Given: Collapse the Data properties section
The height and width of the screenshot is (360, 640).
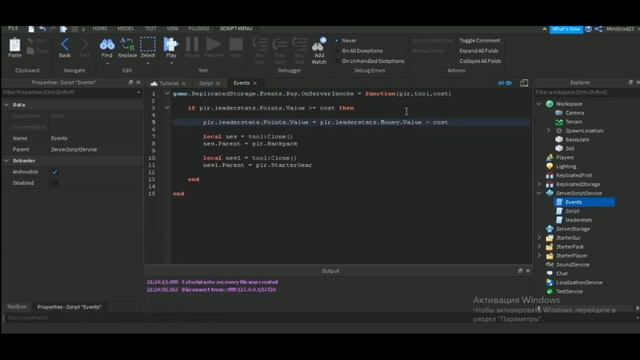Looking at the screenshot, I should pyautogui.click(x=7, y=105).
